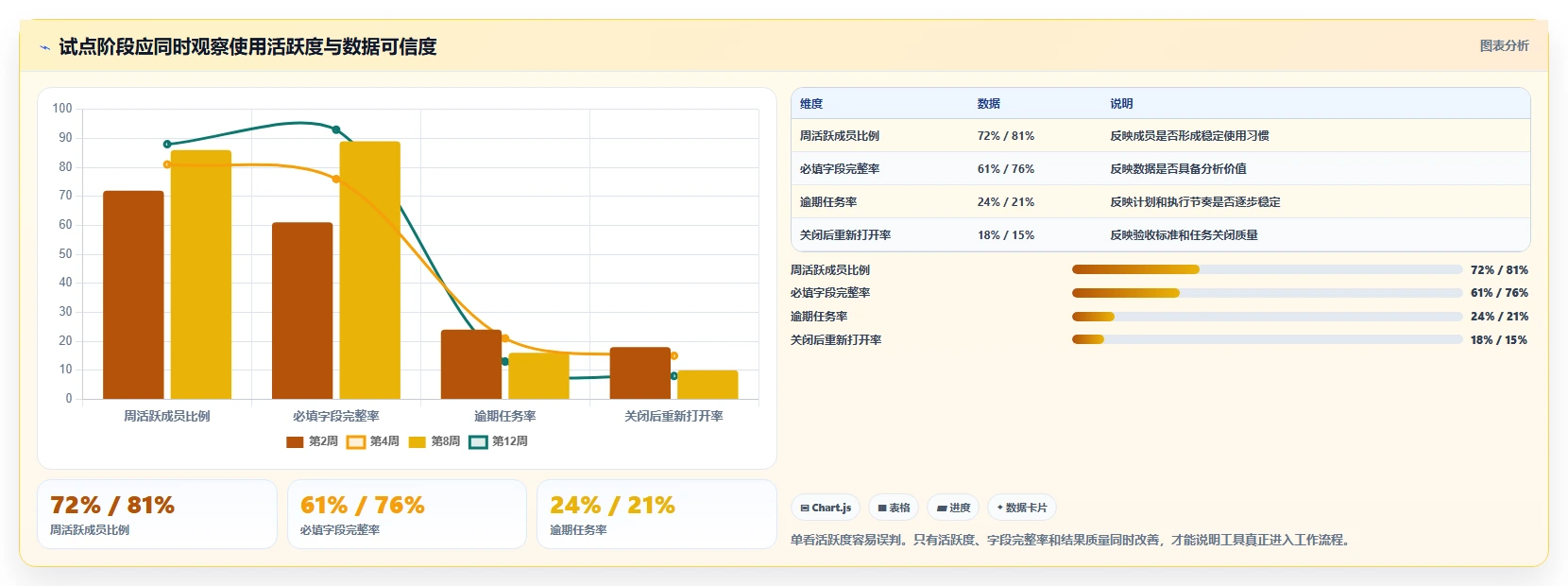
Task: Click the 周活跃成员比例 x-axis label
Action: click(167, 416)
